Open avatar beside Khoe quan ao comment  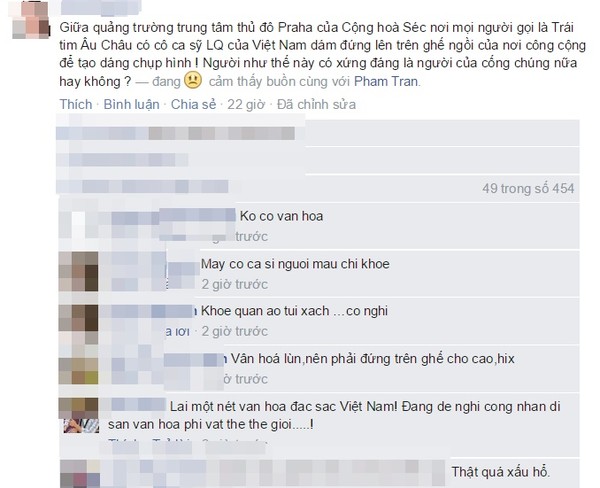78,318
